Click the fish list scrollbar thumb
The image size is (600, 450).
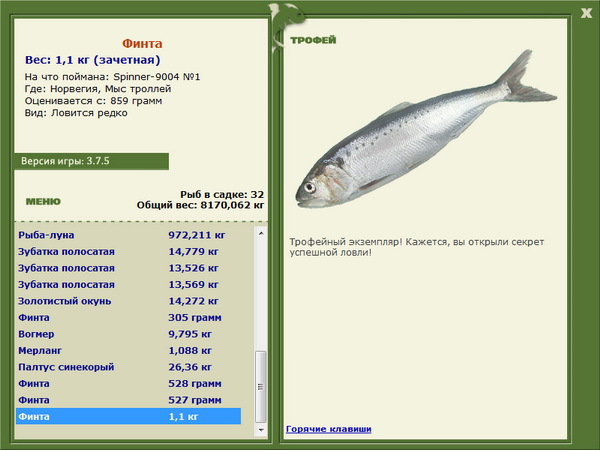tap(261, 386)
